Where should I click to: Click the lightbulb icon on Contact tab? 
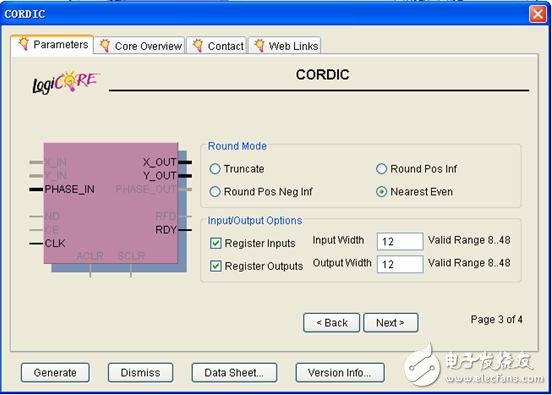[x=198, y=45]
